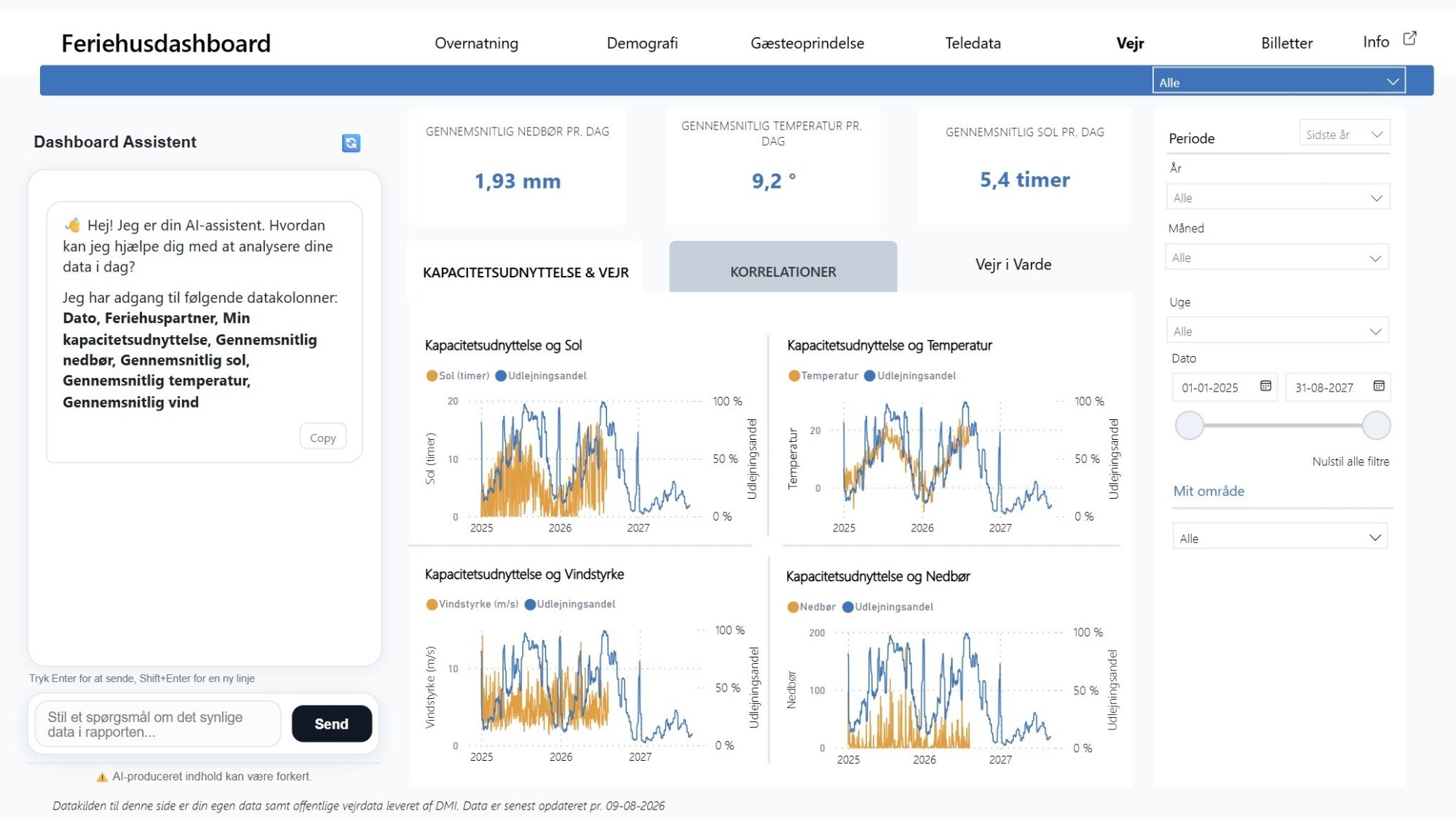Toggle Vindstyrke (m/s) legend marker
This screenshot has height=819, width=1456.
click(x=432, y=604)
